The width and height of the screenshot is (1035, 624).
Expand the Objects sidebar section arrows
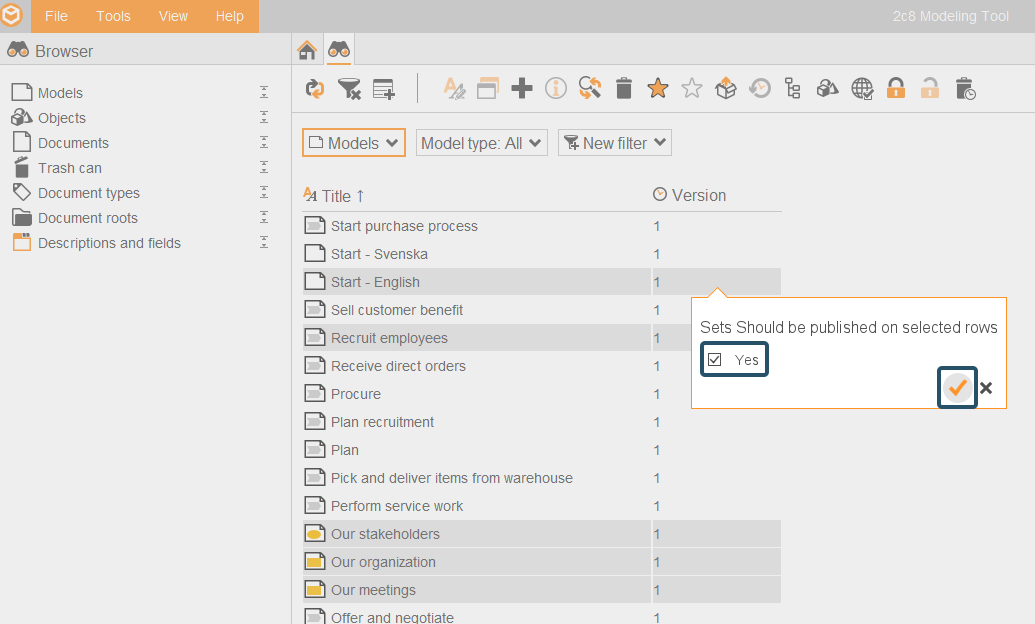coord(264,118)
